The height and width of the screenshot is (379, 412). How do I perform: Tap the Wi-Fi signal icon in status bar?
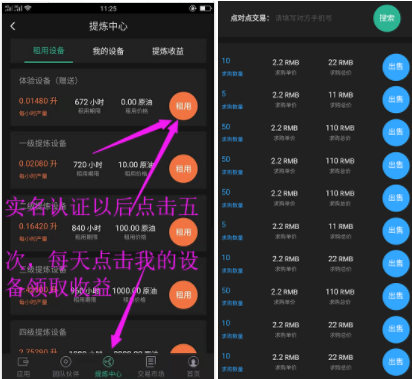coord(27,8)
